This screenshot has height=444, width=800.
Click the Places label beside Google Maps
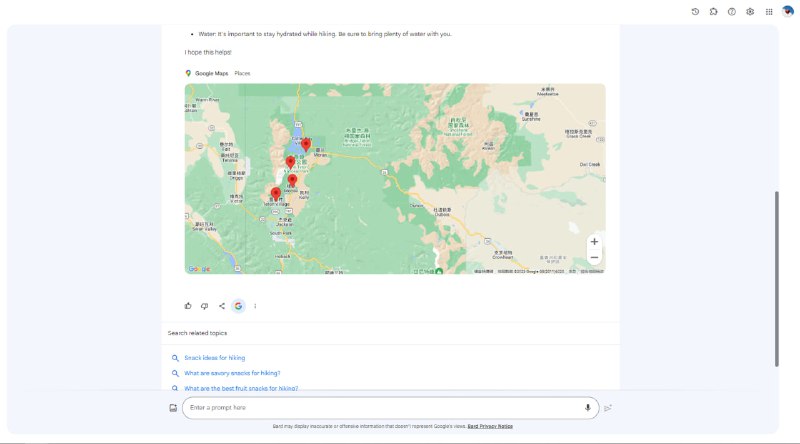pos(242,73)
